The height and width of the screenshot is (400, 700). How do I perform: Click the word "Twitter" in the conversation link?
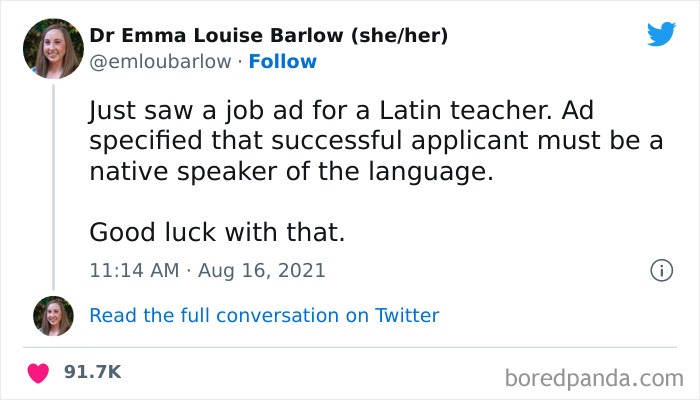[407, 315]
